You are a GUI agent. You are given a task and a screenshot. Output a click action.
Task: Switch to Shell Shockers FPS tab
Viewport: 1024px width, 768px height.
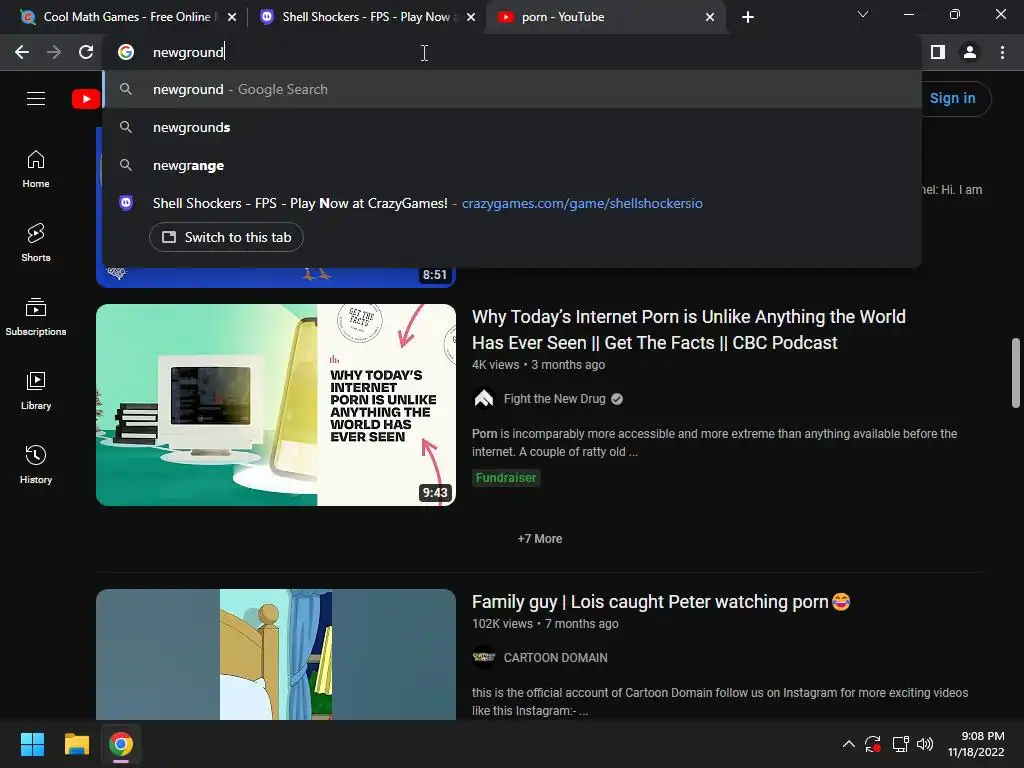(x=366, y=17)
